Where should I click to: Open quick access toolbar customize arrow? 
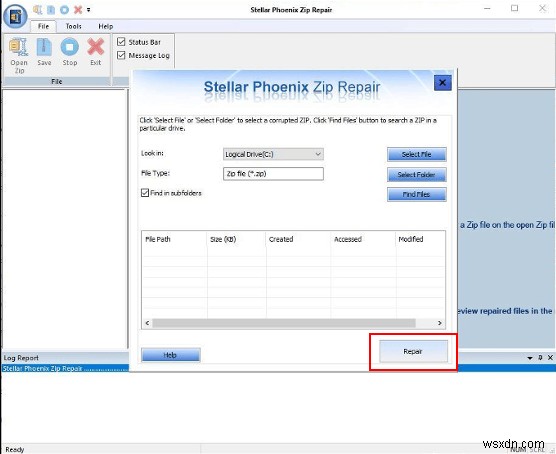tap(88, 10)
